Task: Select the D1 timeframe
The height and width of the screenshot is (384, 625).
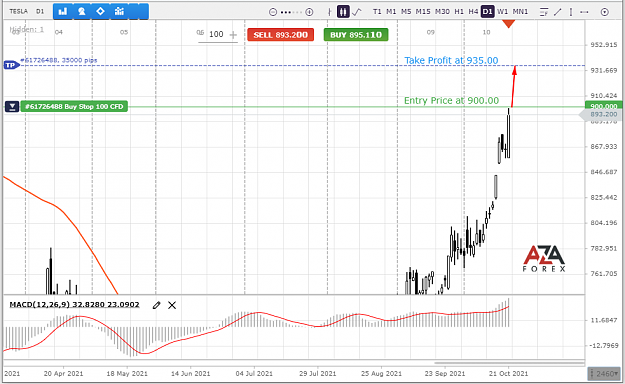Action: tap(487, 12)
